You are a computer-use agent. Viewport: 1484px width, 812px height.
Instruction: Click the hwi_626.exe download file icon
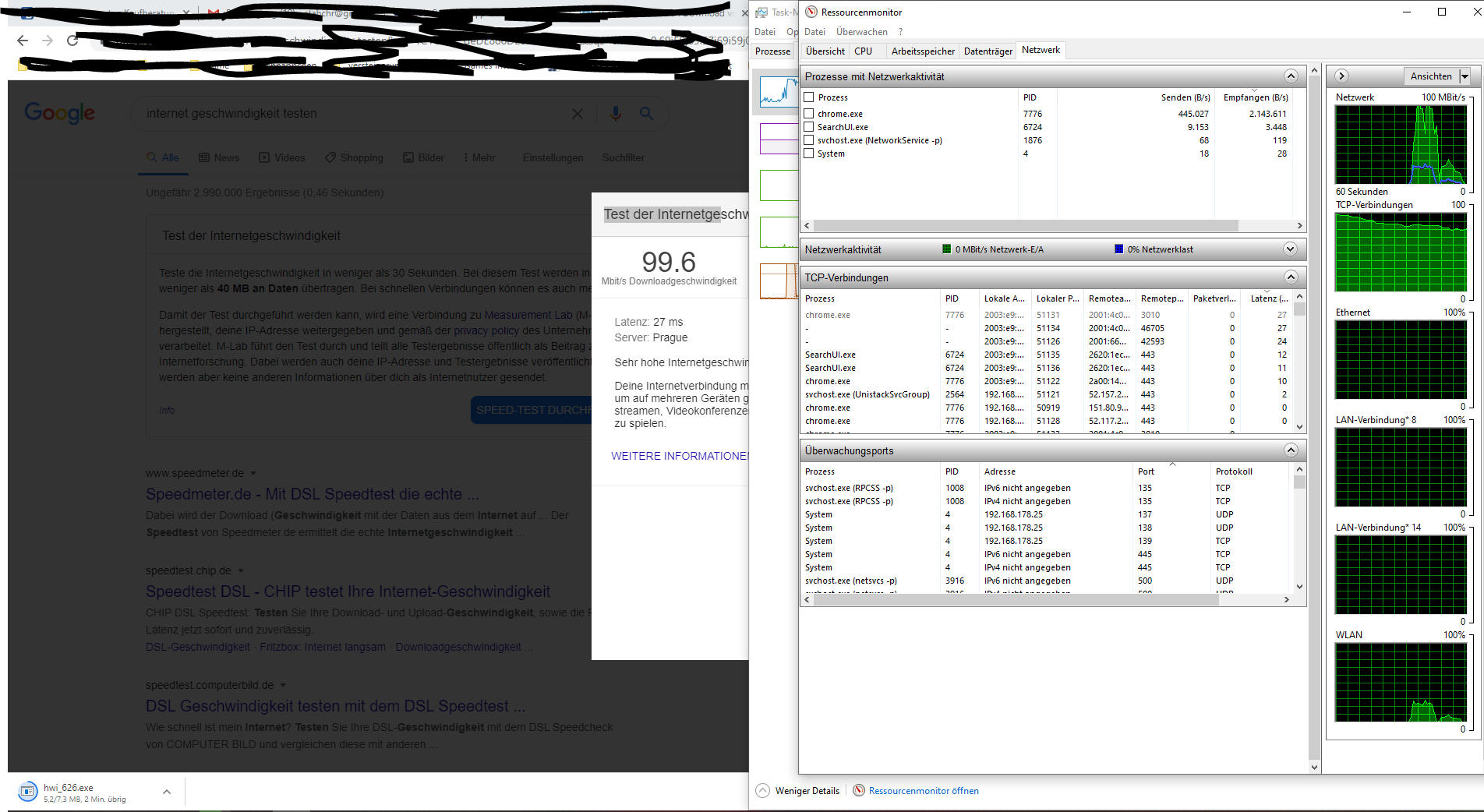(x=27, y=792)
